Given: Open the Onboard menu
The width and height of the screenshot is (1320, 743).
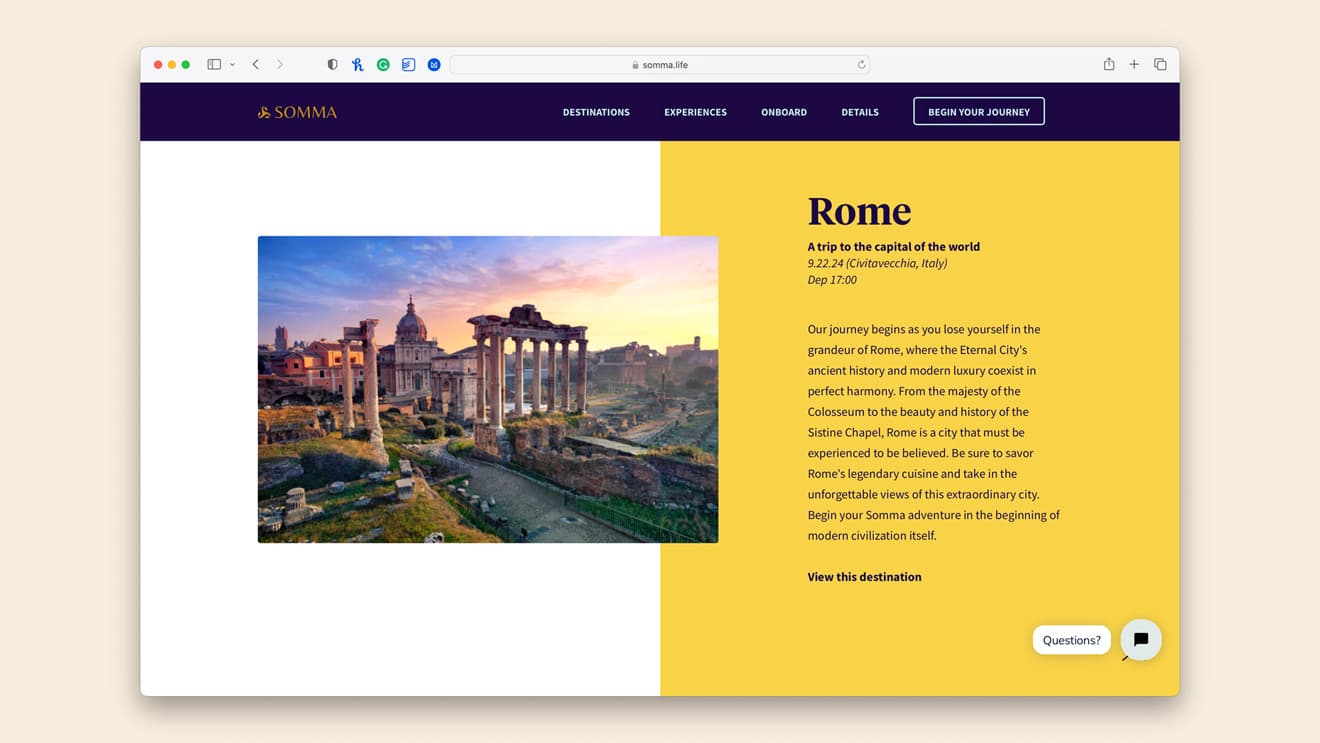Looking at the screenshot, I should pos(784,112).
